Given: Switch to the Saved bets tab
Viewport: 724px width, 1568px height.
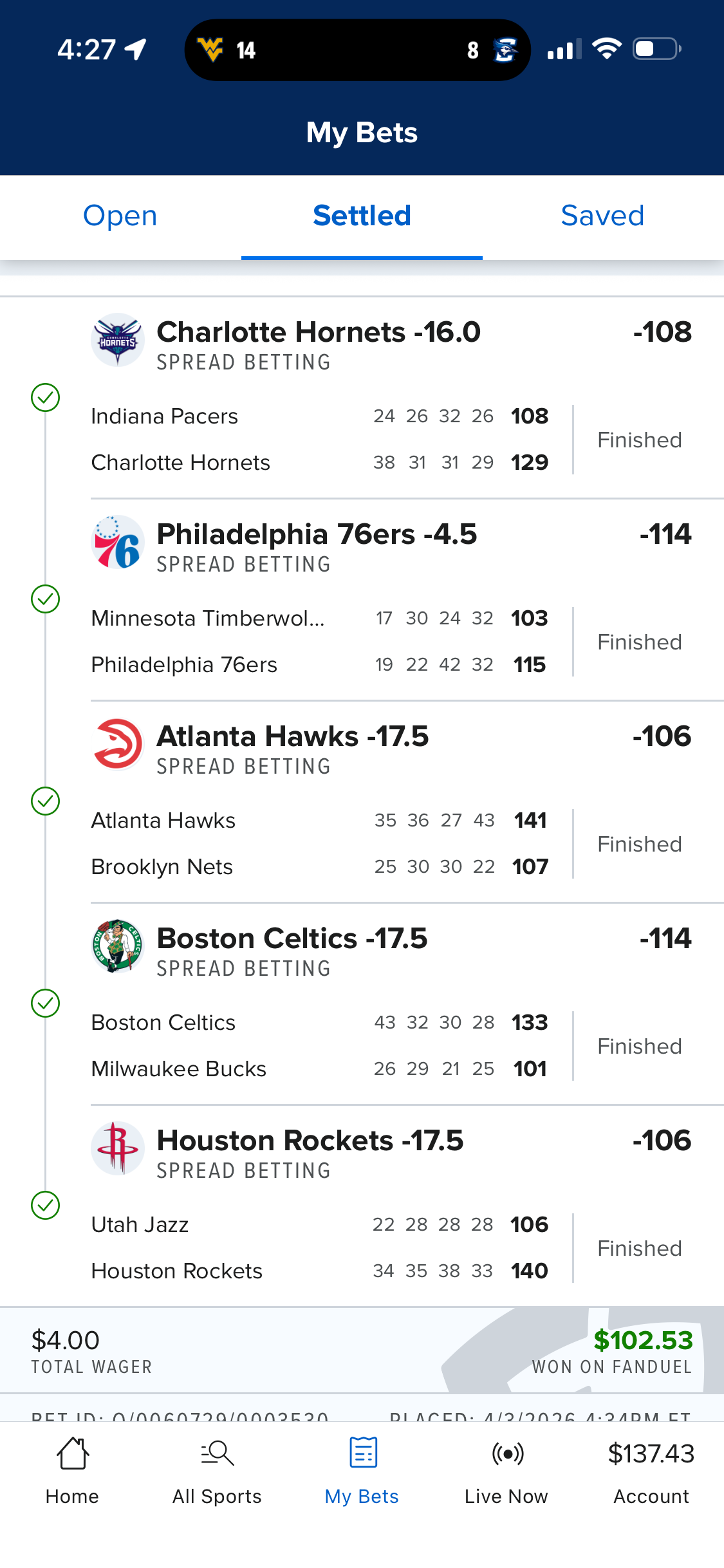Looking at the screenshot, I should (602, 216).
